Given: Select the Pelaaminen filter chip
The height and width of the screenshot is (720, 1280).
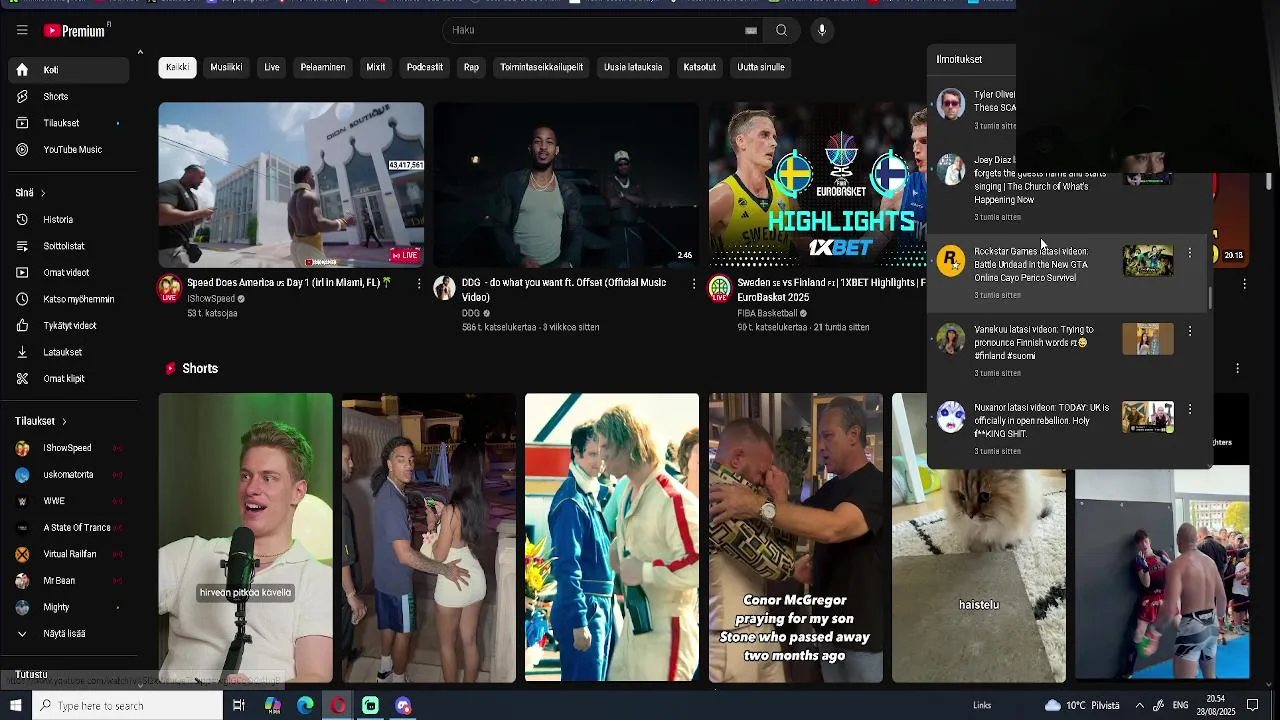Looking at the screenshot, I should (323, 67).
